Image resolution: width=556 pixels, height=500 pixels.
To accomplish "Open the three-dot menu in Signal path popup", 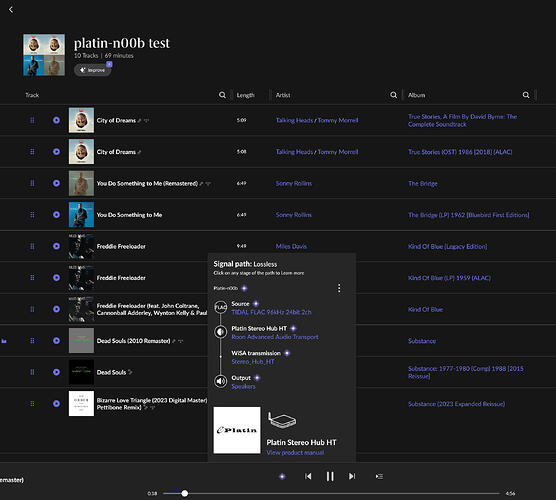I will [x=339, y=288].
